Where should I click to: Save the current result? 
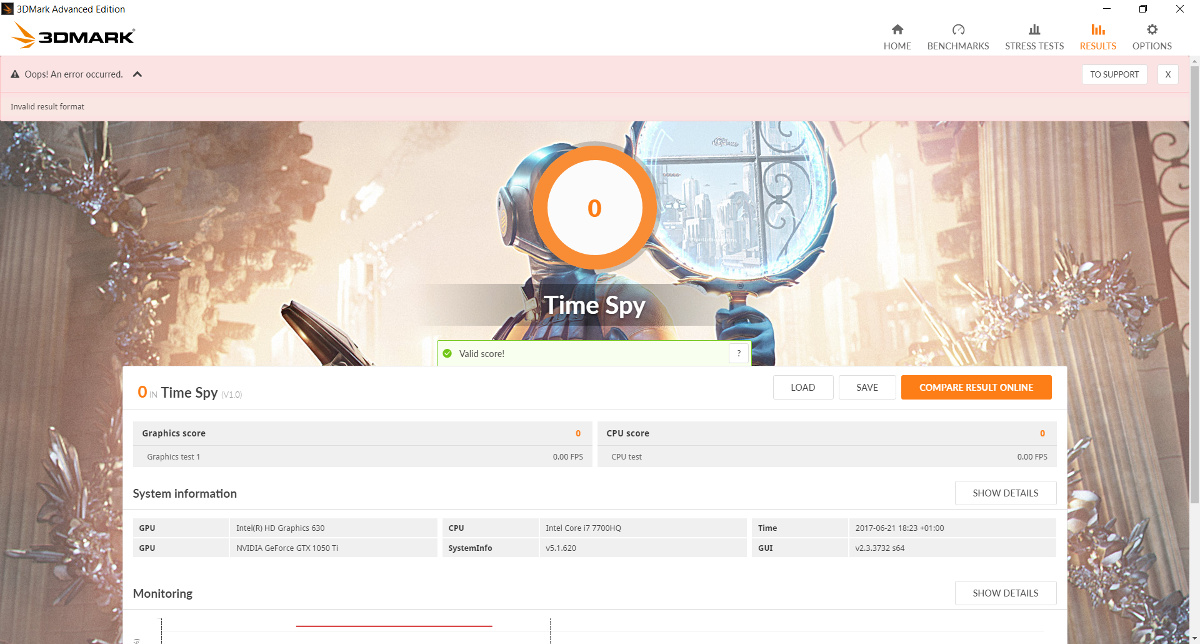[x=867, y=387]
